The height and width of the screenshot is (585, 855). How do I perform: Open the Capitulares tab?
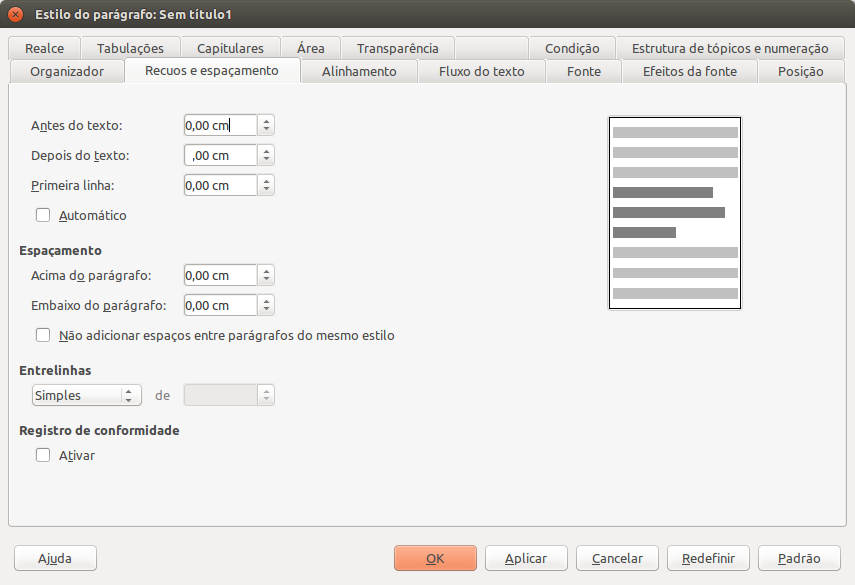click(x=230, y=48)
